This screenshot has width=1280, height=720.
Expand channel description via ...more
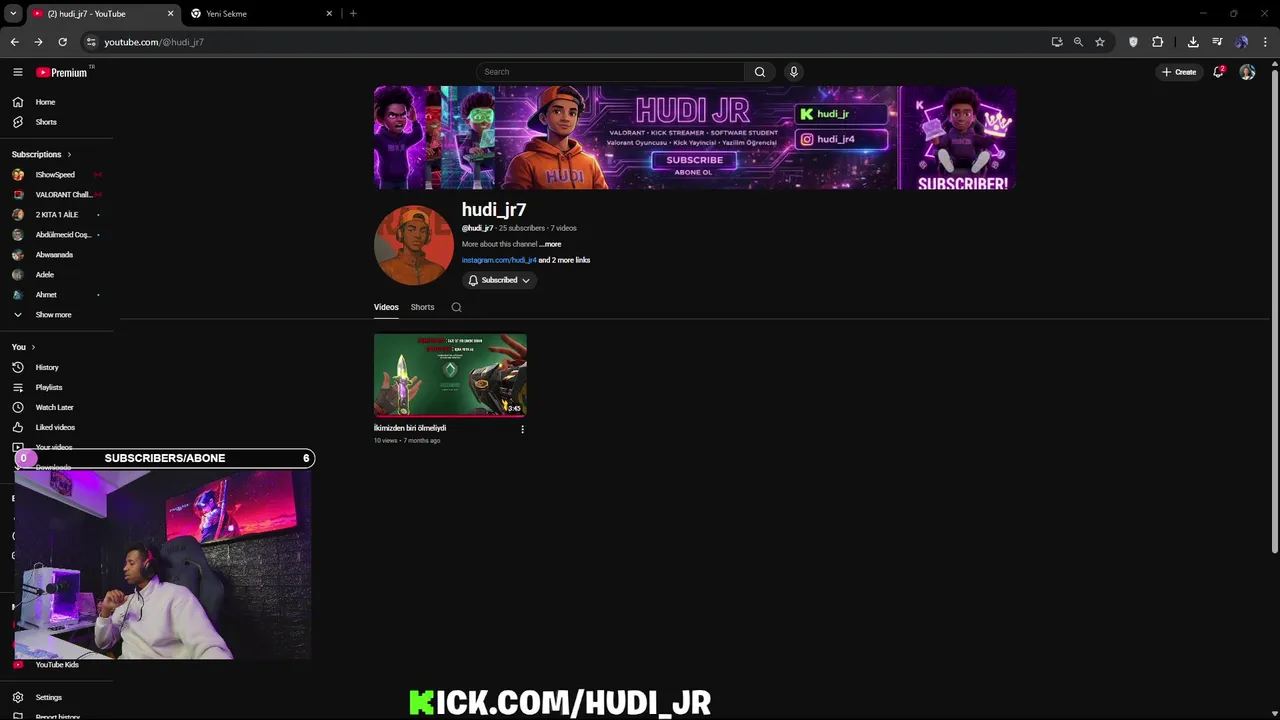550,244
